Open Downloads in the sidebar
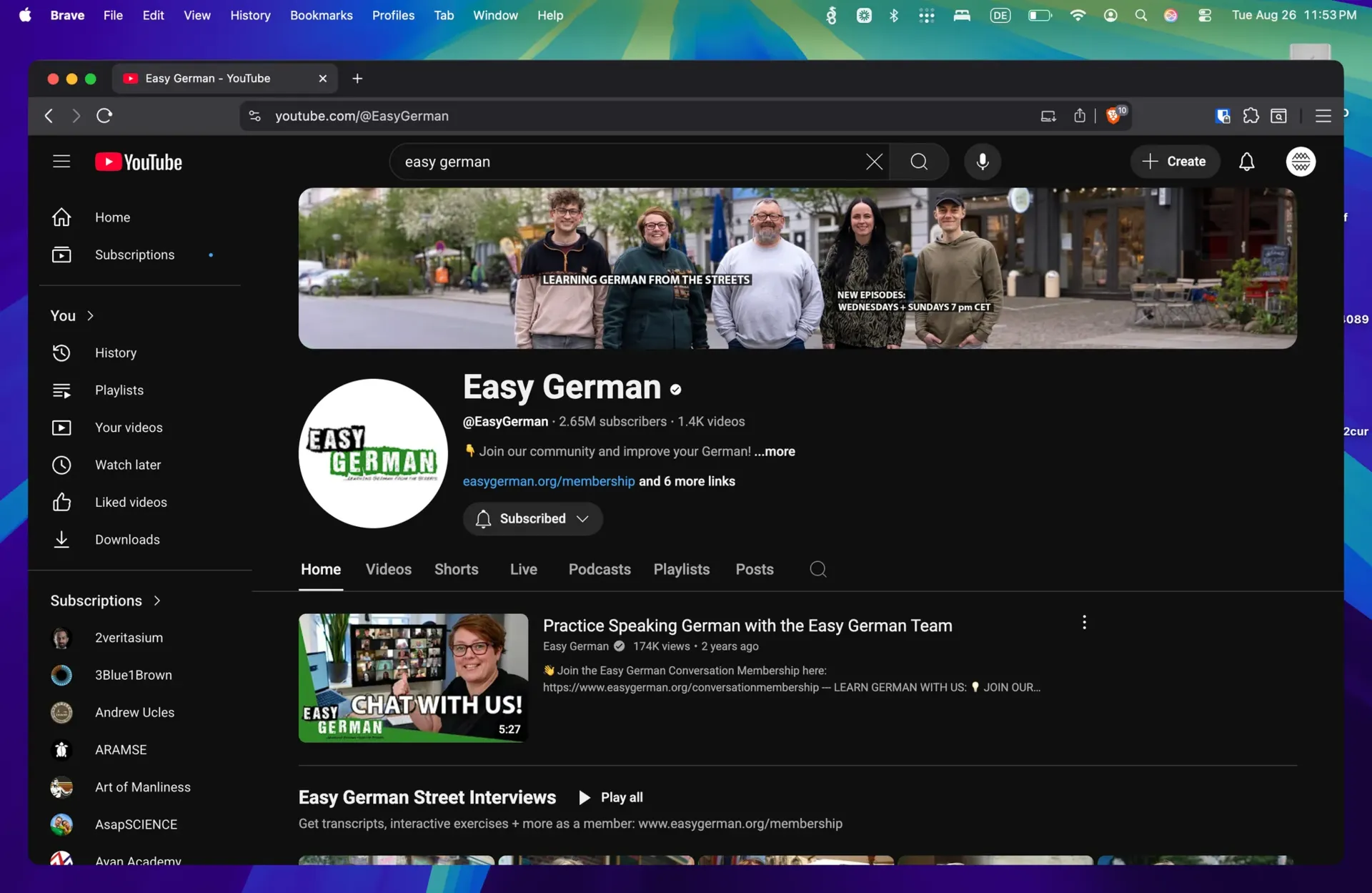This screenshot has height=893, width=1372. (x=127, y=539)
